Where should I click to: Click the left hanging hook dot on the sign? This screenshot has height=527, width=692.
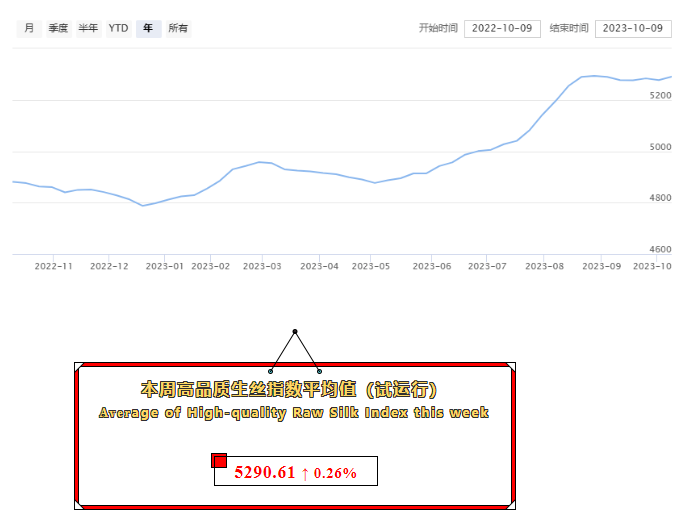click(x=271, y=371)
